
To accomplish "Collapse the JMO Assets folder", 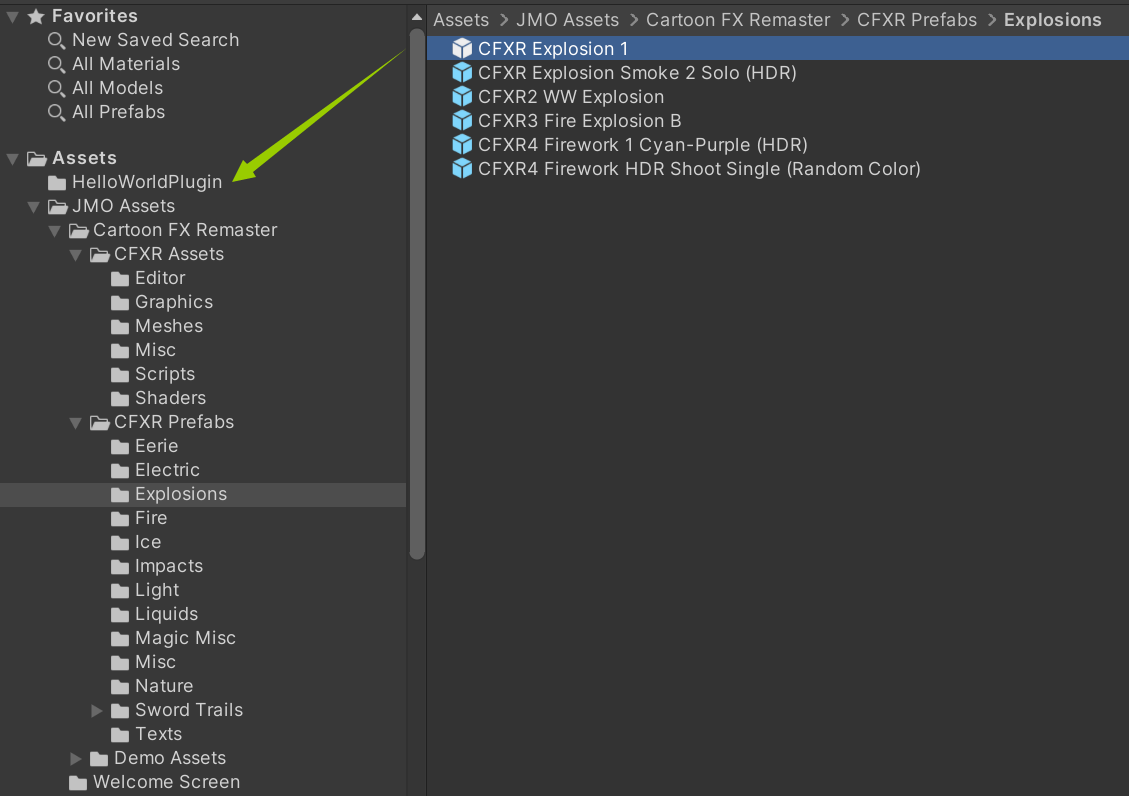I will click(x=33, y=207).
